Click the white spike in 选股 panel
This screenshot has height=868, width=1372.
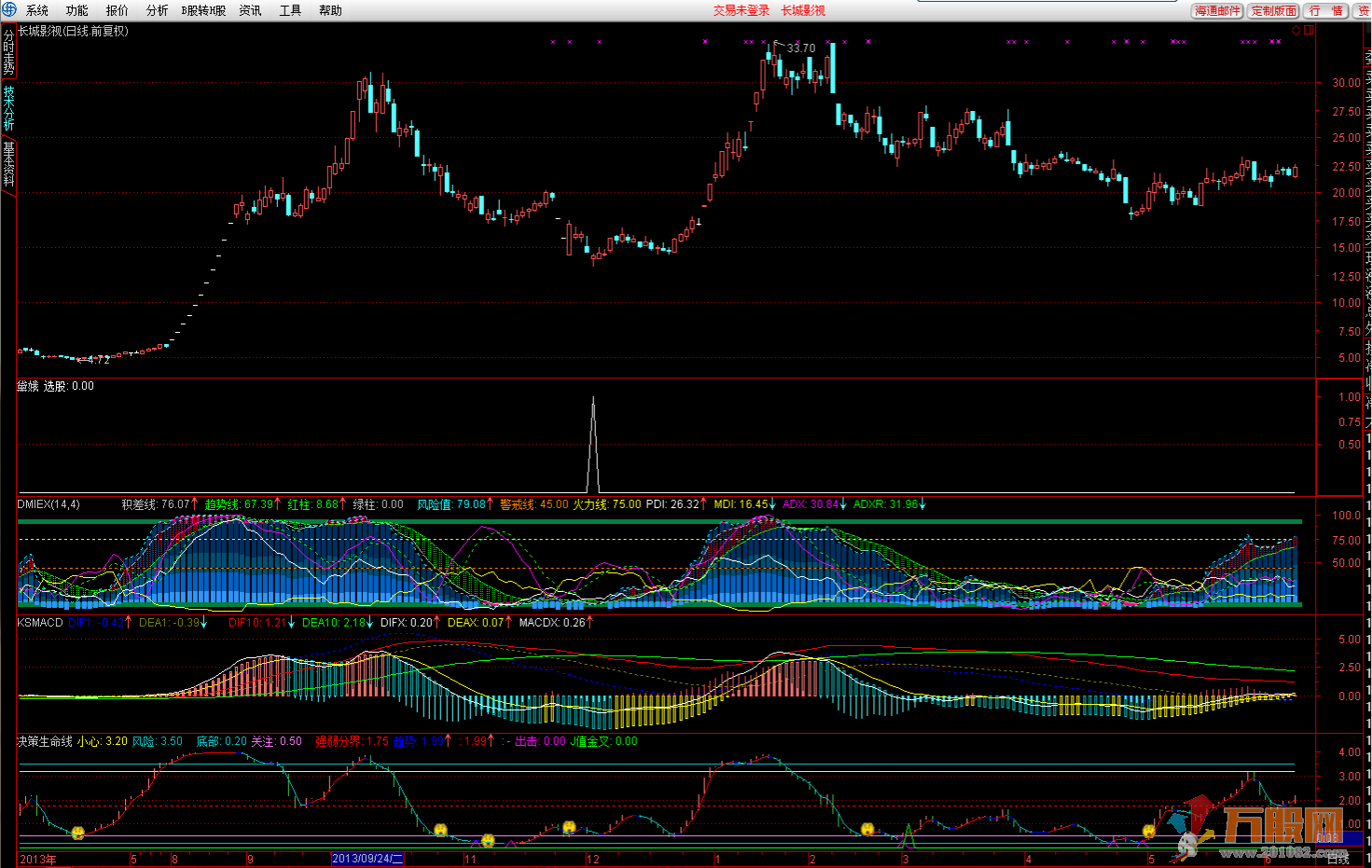pos(593,443)
